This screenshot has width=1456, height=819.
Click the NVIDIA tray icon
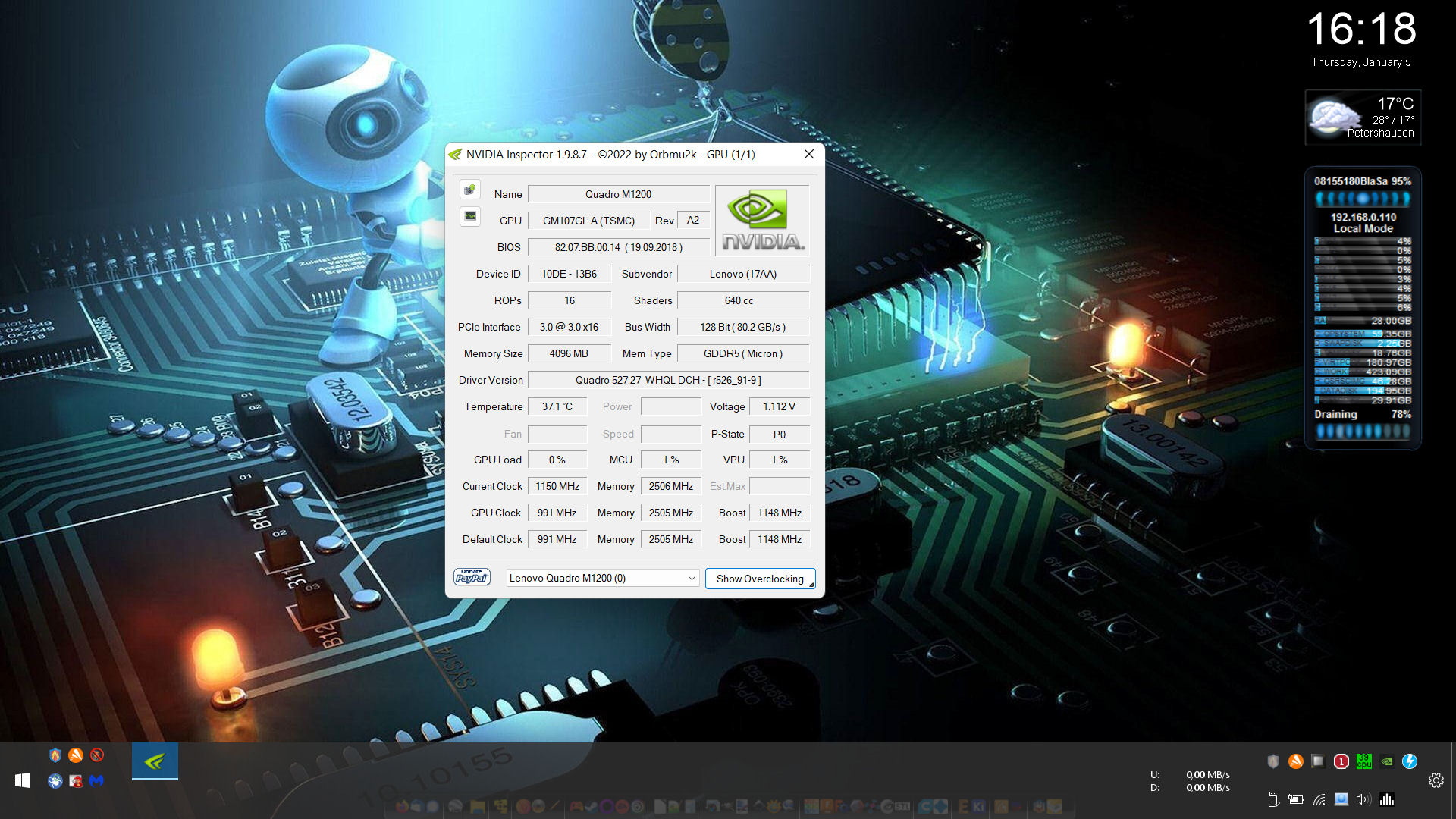point(1387,761)
